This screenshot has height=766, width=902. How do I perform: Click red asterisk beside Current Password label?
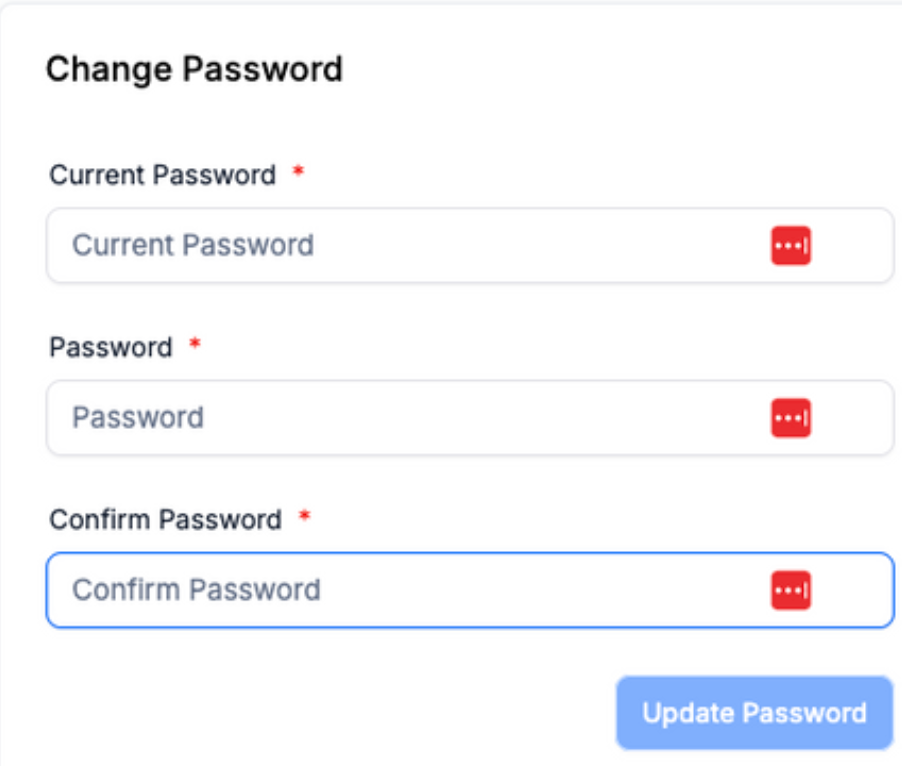pos(298,171)
